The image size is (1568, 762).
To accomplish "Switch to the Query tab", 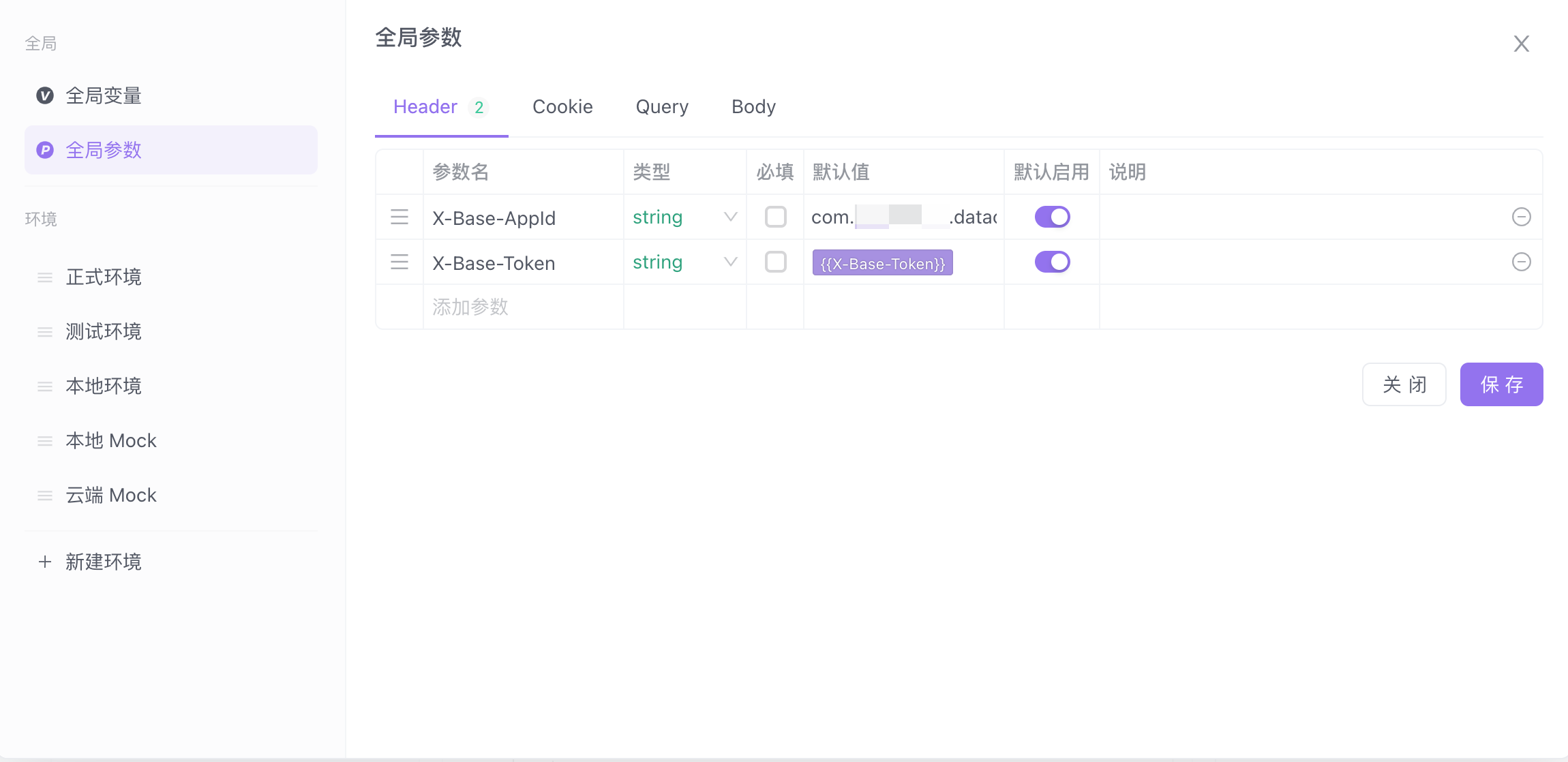I will click(662, 107).
